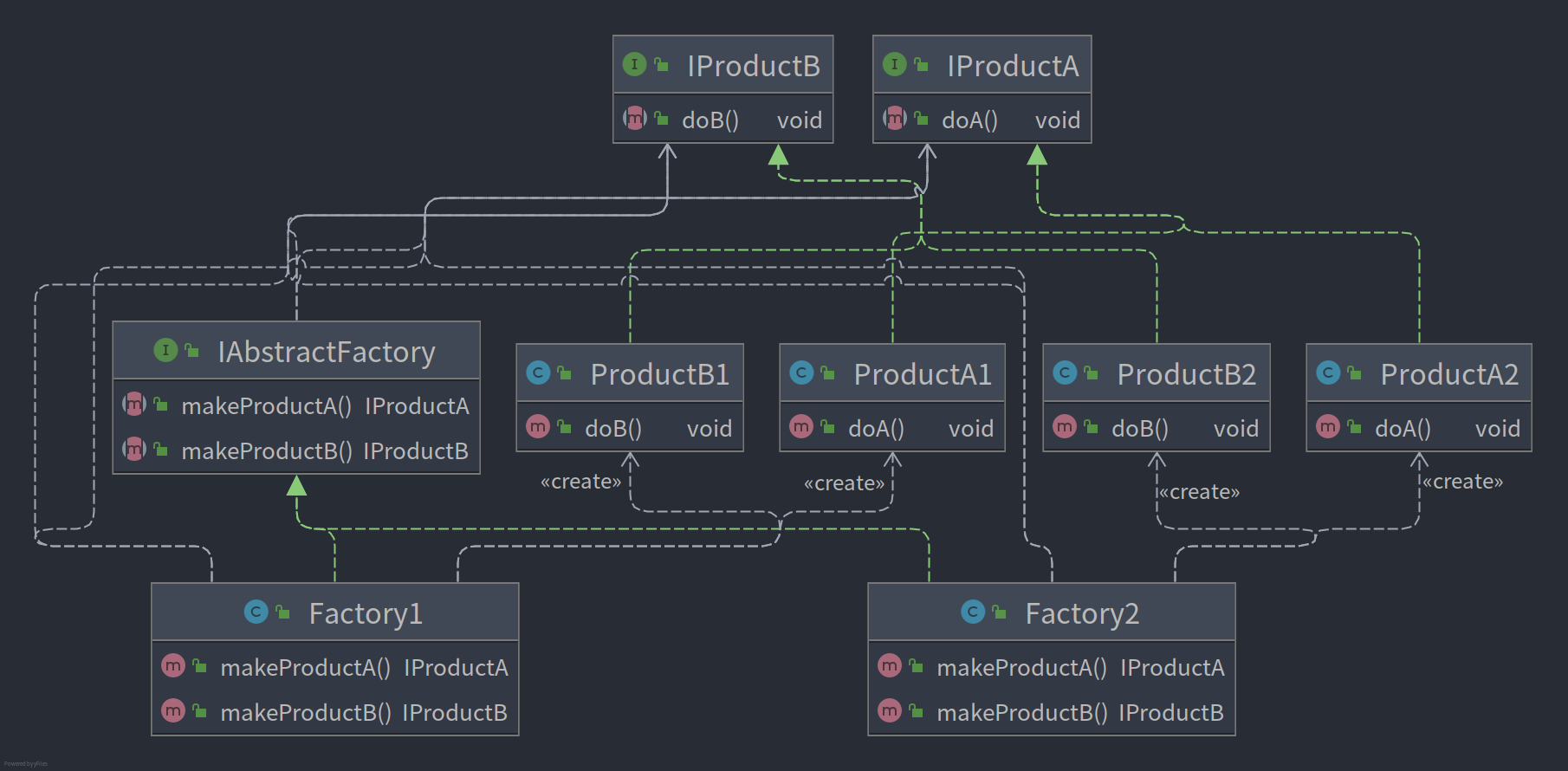Click doA() method text in ProductA1

pyautogui.click(x=877, y=428)
